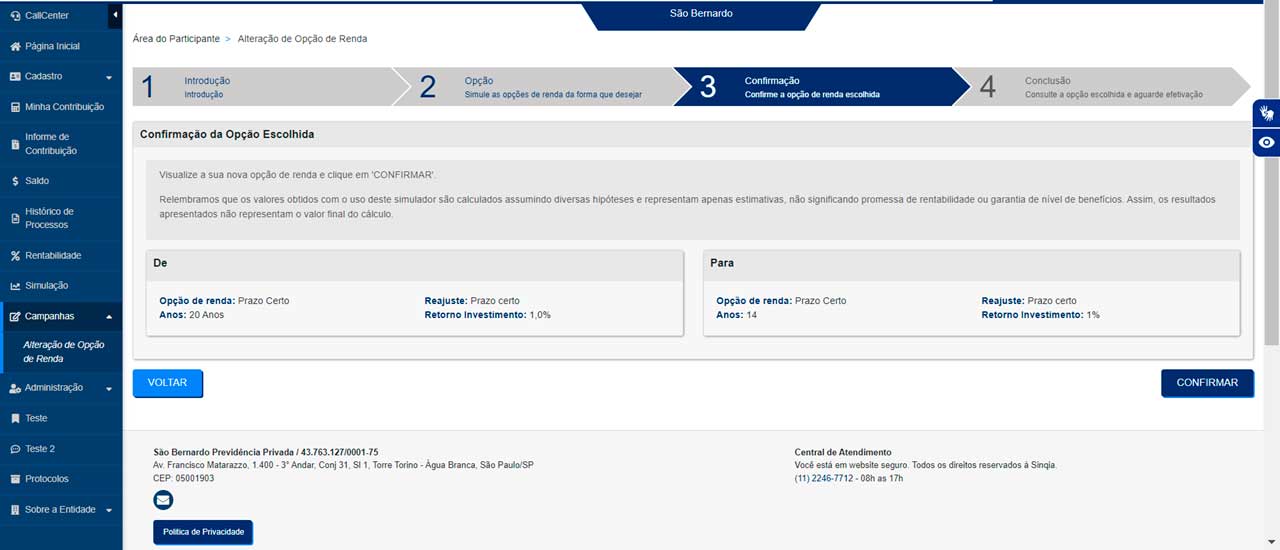Open Protocolos menu item

[x=61, y=479]
